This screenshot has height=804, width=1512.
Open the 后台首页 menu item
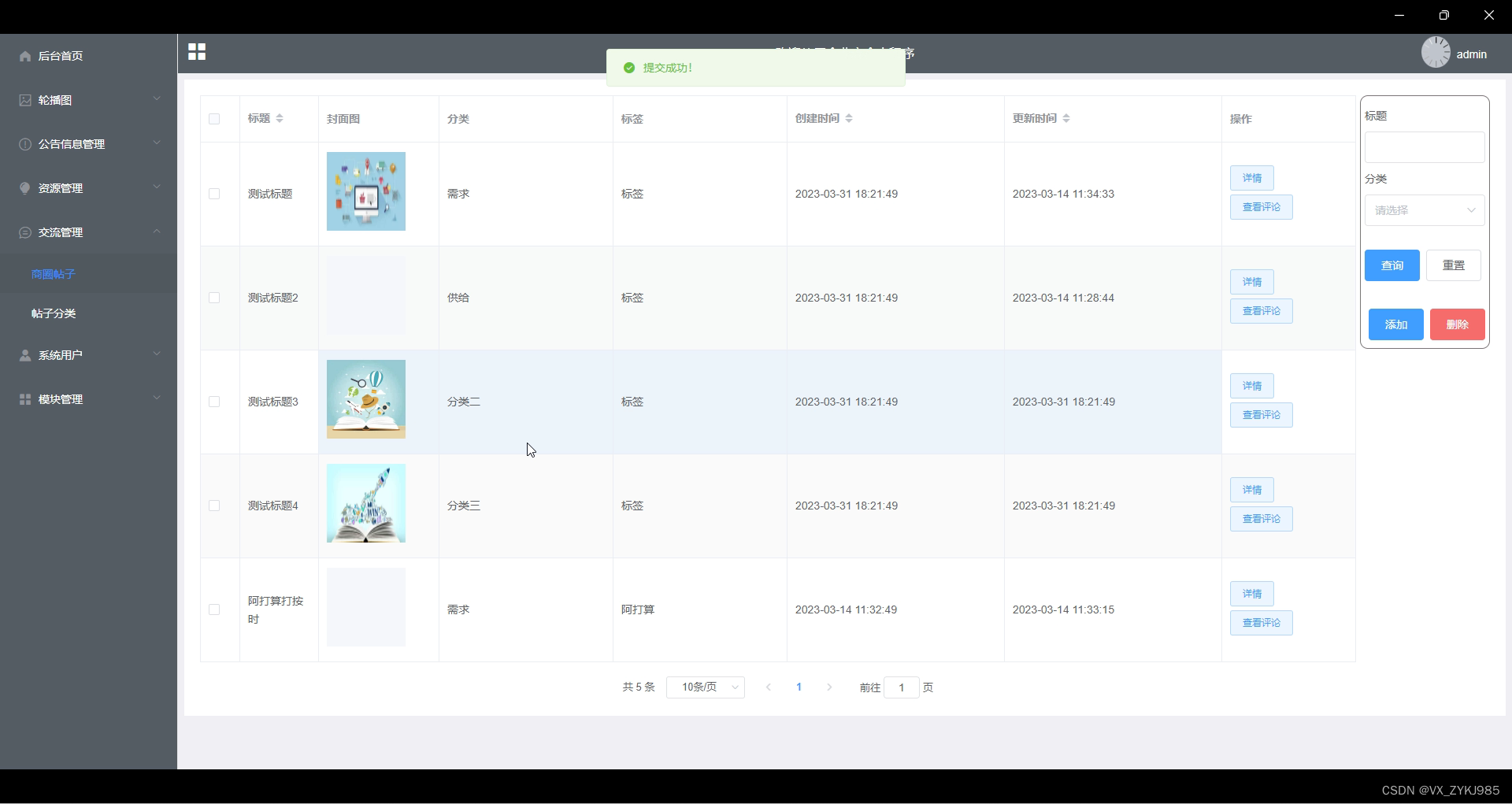88,56
